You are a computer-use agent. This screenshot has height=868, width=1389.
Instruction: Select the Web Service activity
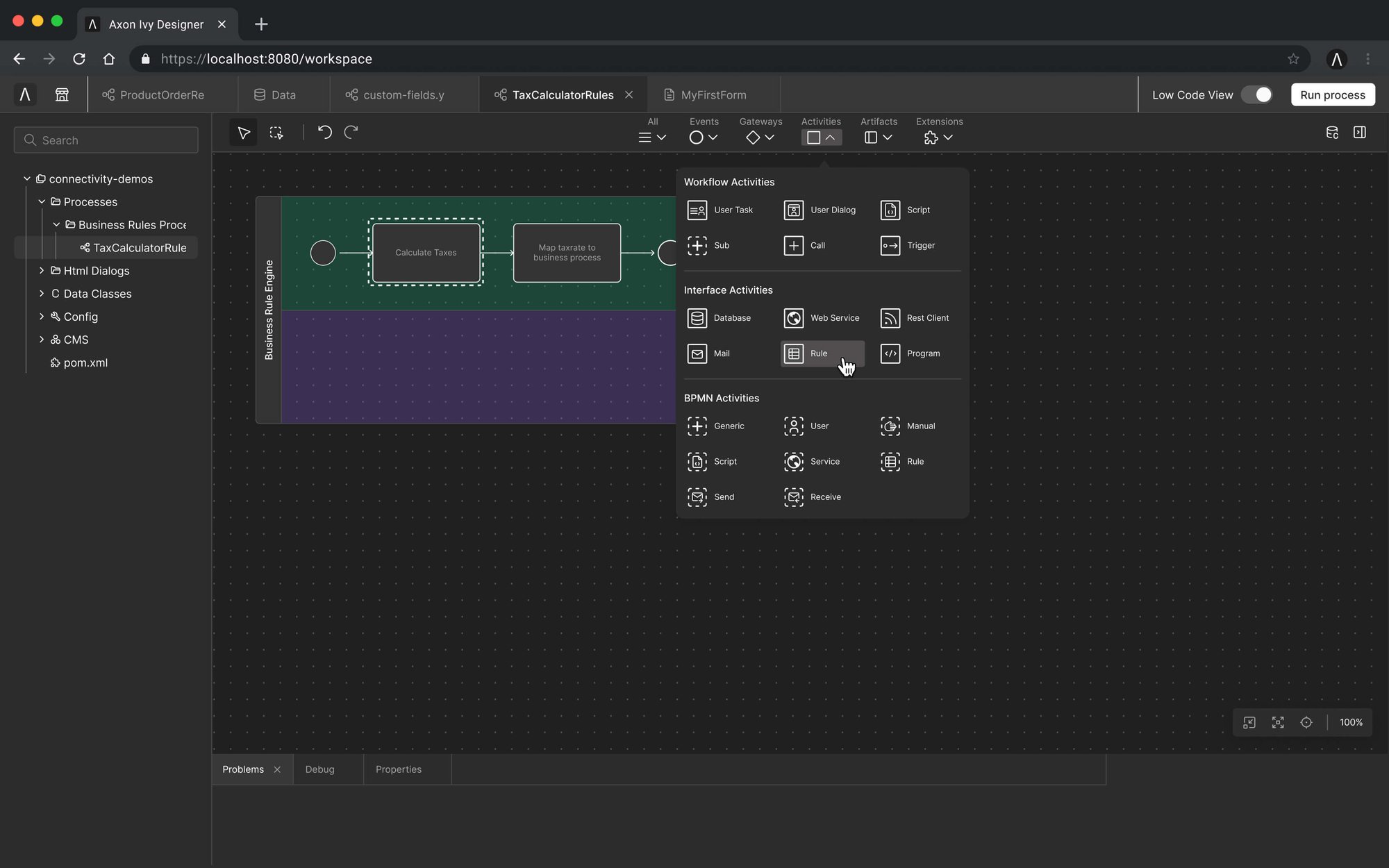coord(822,318)
